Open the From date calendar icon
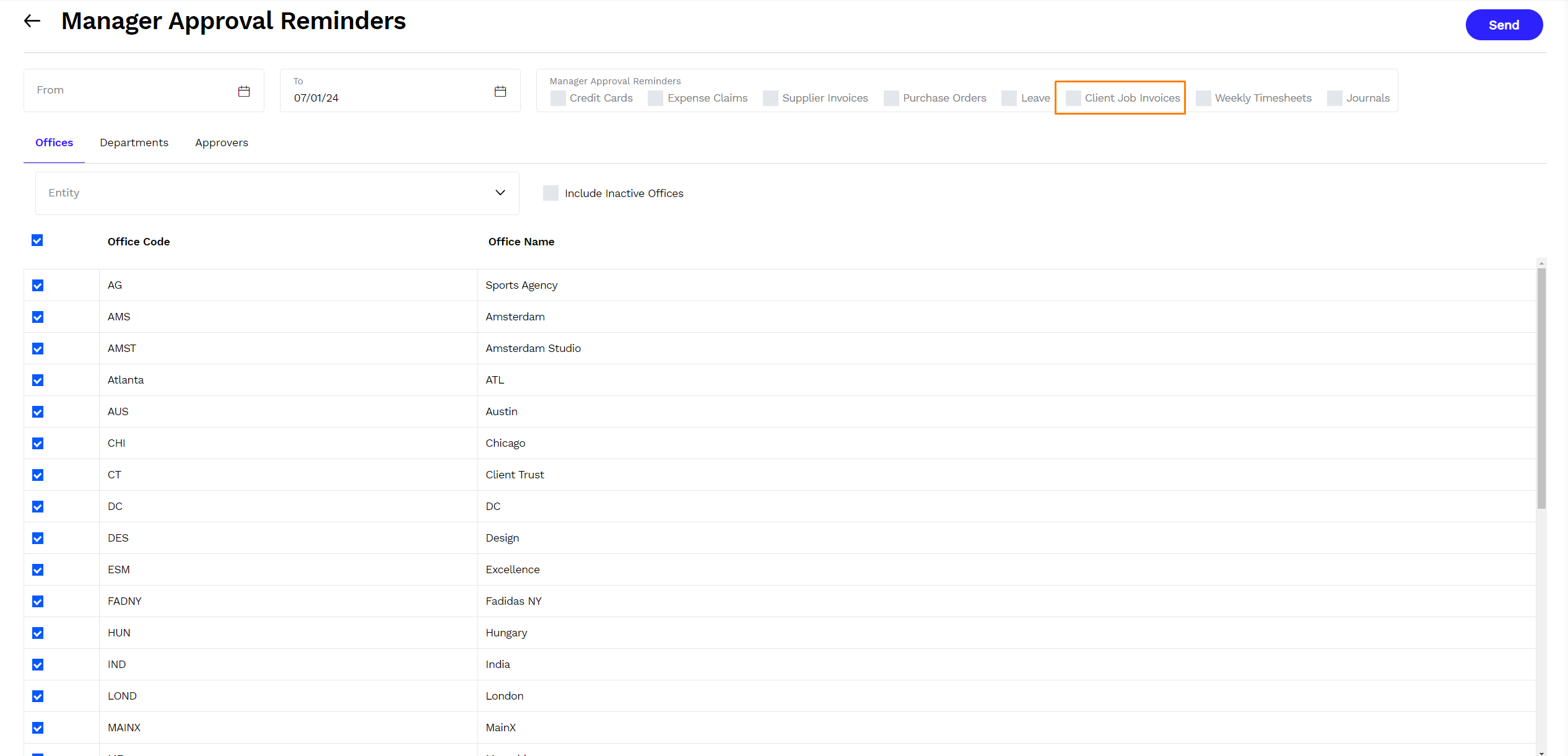Viewport: 1568px width, 756px height. pyautogui.click(x=244, y=91)
